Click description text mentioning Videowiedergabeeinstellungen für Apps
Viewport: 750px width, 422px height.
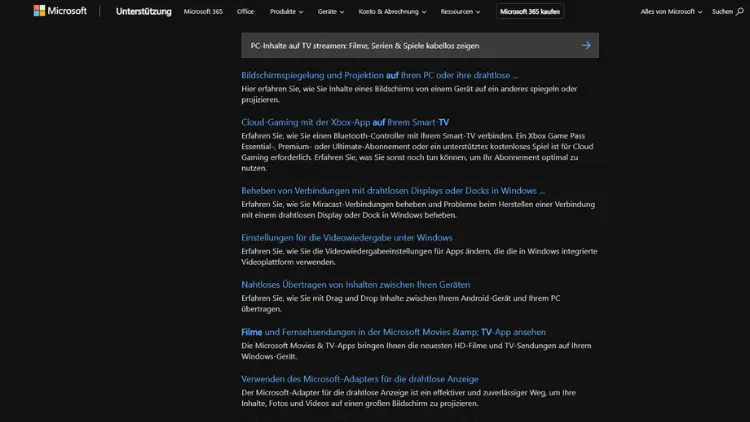pos(419,256)
